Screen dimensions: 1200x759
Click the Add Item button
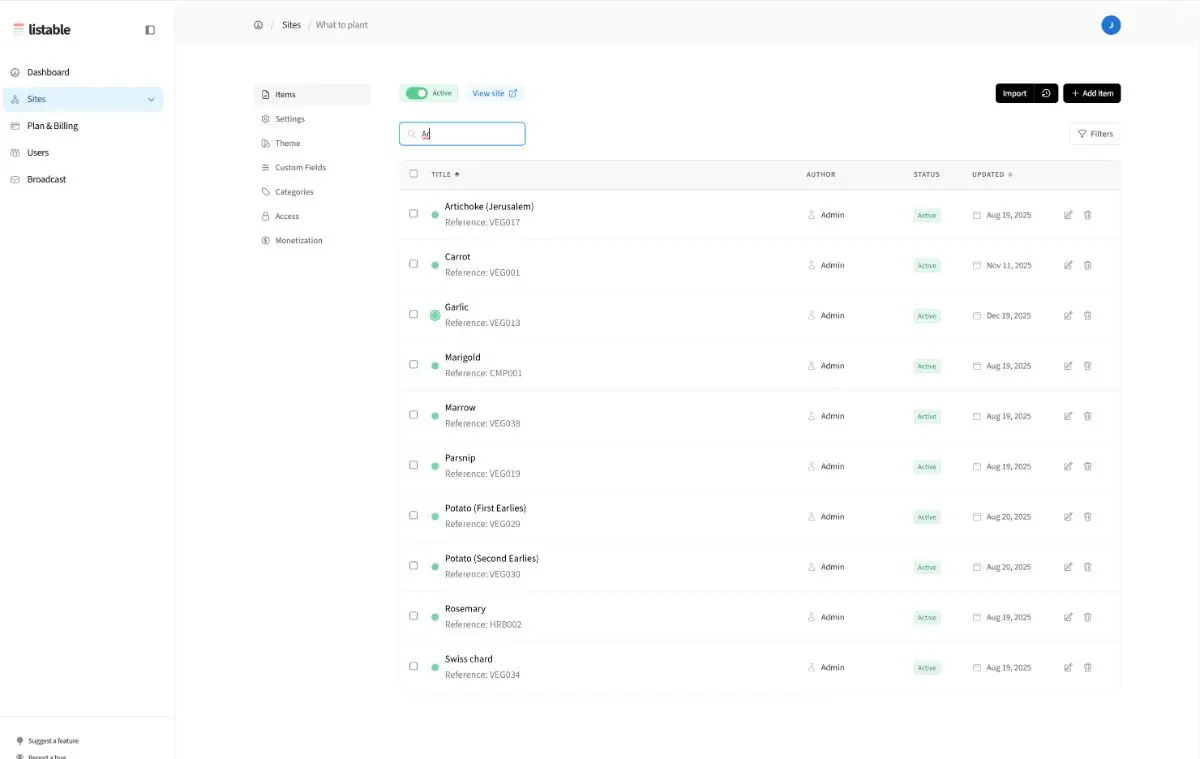(x=1092, y=93)
